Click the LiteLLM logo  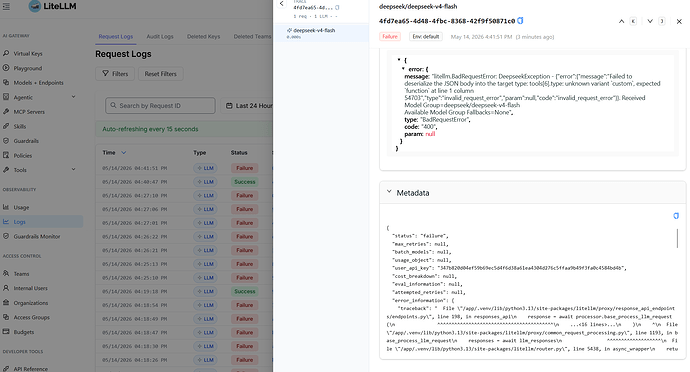52,6
